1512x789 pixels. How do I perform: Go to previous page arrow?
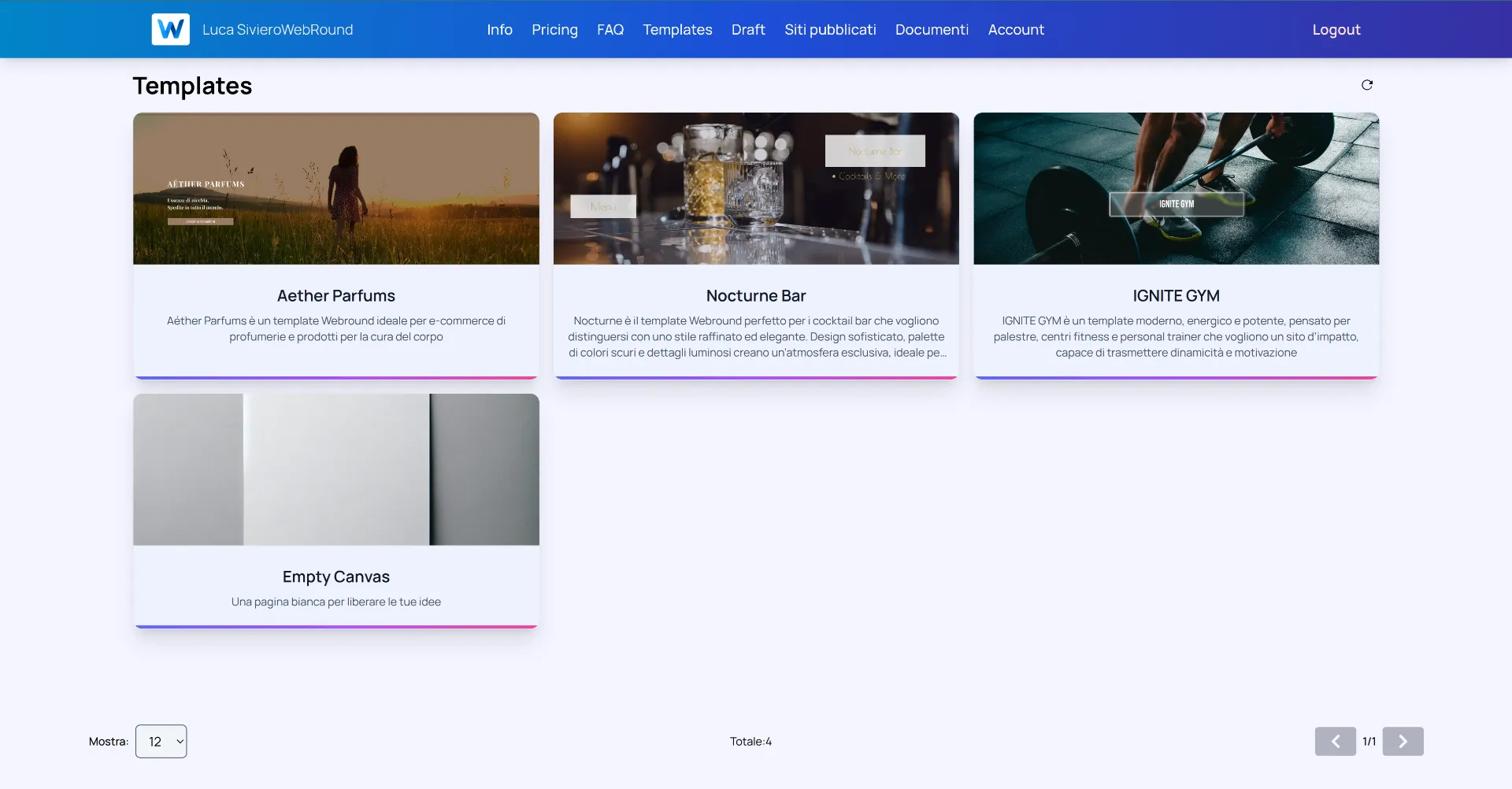pyautogui.click(x=1335, y=741)
